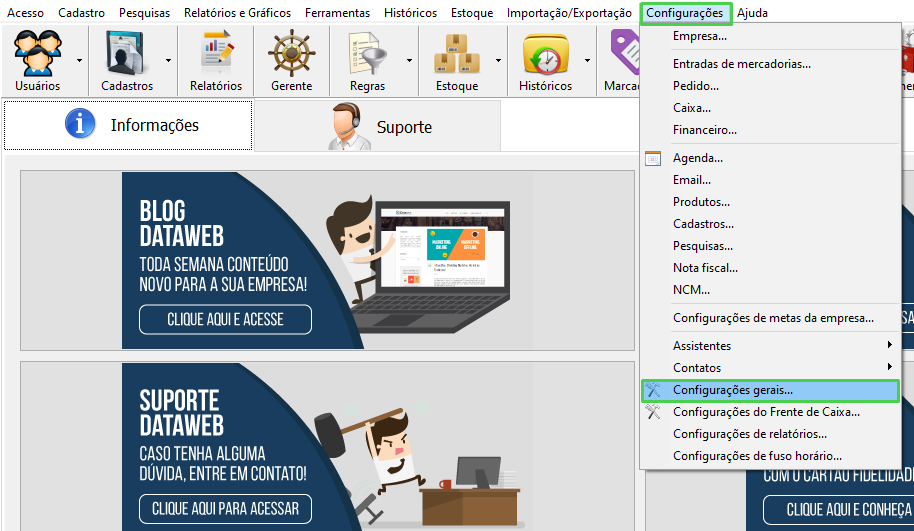The height and width of the screenshot is (531, 914).
Task: Click the Agenda calendar icon in menu
Action: 653,158
